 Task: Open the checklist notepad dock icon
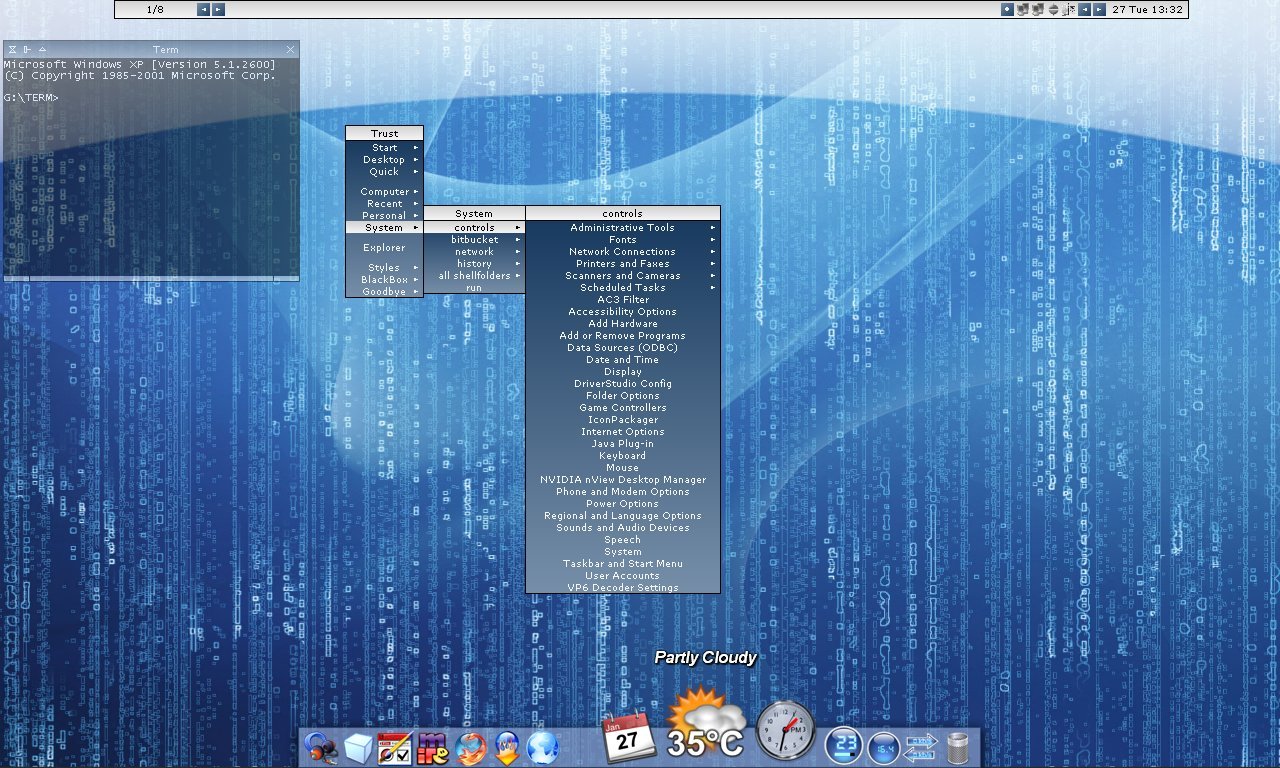pos(395,748)
